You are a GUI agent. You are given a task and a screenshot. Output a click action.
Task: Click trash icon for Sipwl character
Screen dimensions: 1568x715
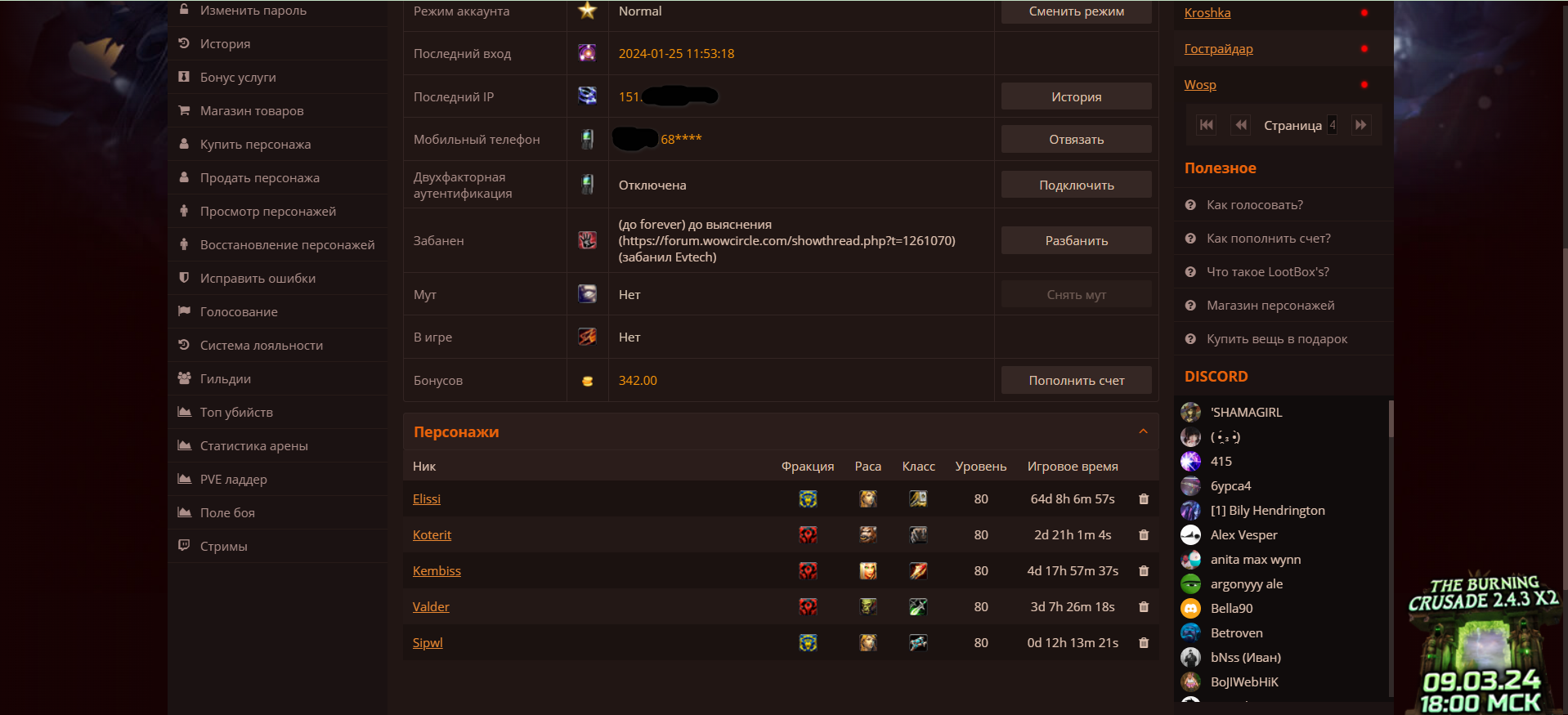pos(1144,643)
